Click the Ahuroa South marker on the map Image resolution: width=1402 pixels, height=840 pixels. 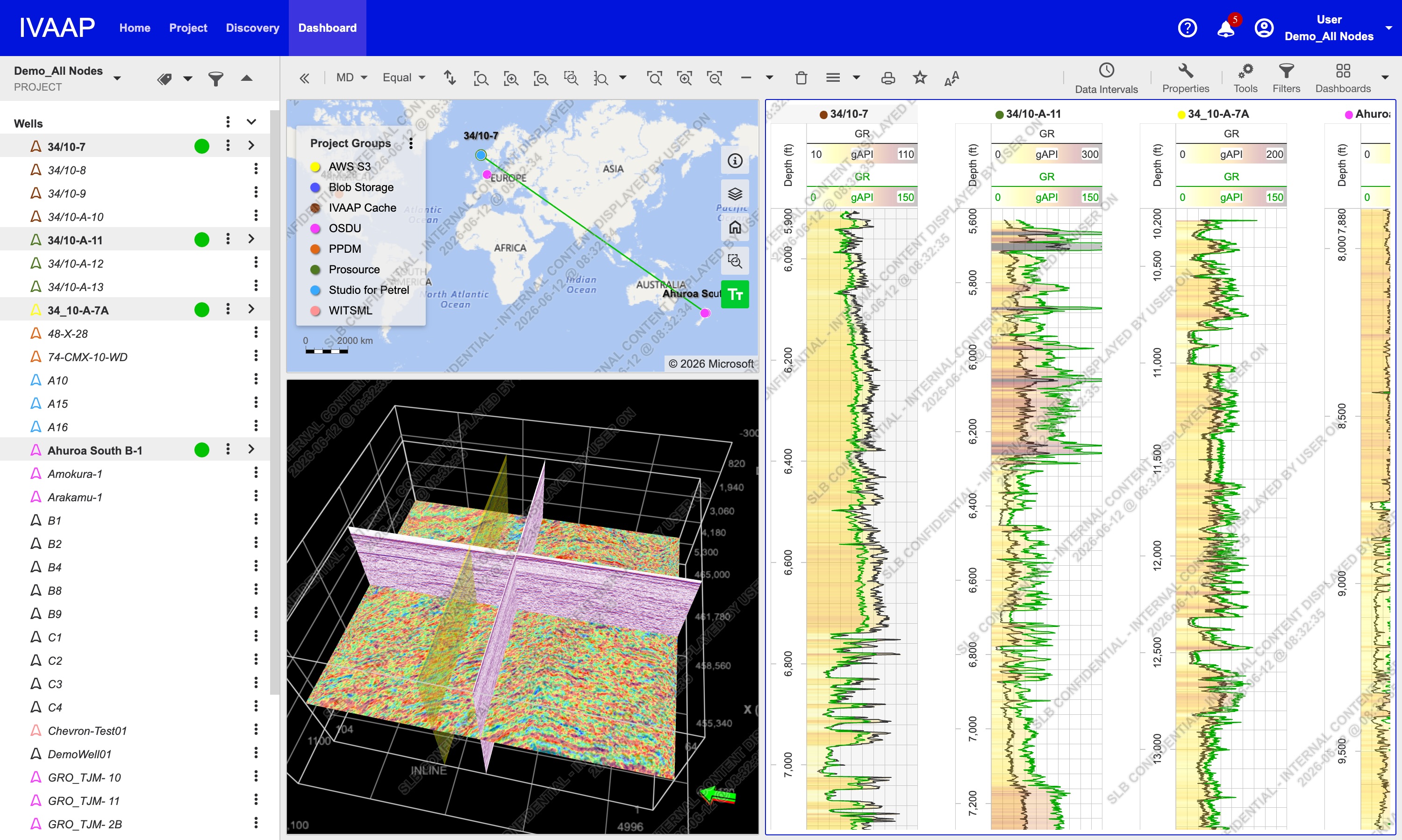(705, 313)
